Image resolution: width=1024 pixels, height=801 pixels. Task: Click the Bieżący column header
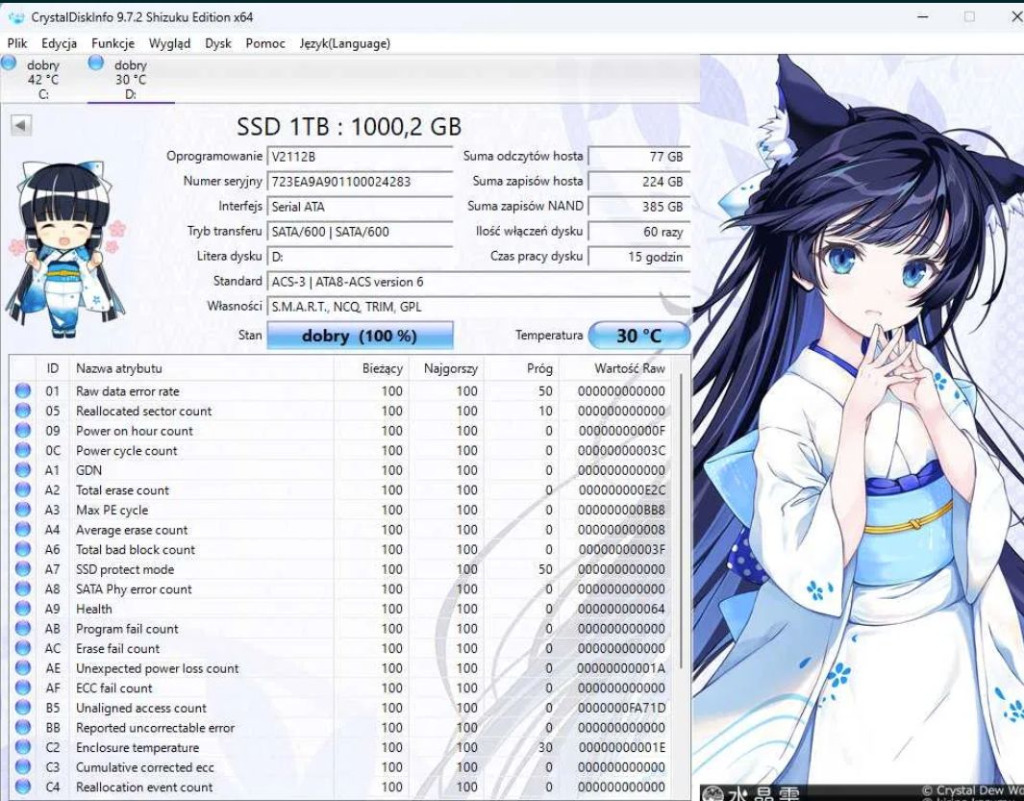pyautogui.click(x=372, y=368)
